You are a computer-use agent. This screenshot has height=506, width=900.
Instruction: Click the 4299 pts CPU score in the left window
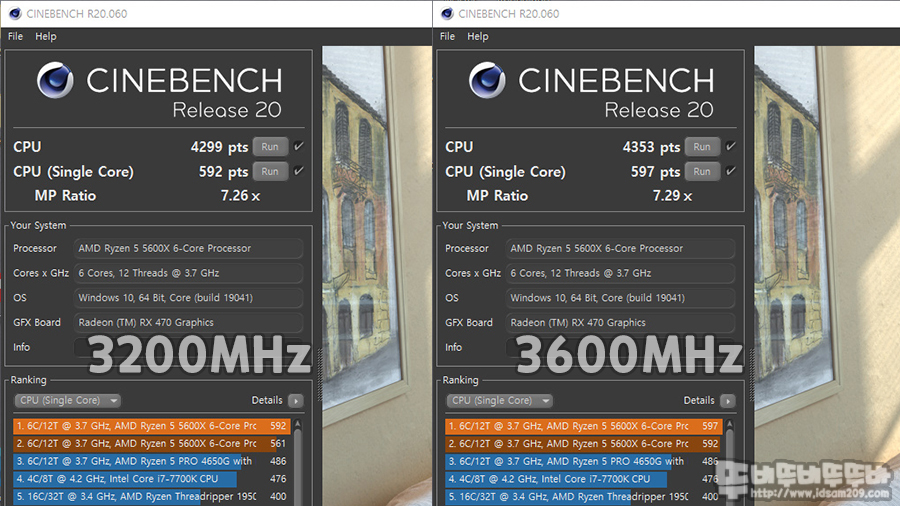pos(219,147)
